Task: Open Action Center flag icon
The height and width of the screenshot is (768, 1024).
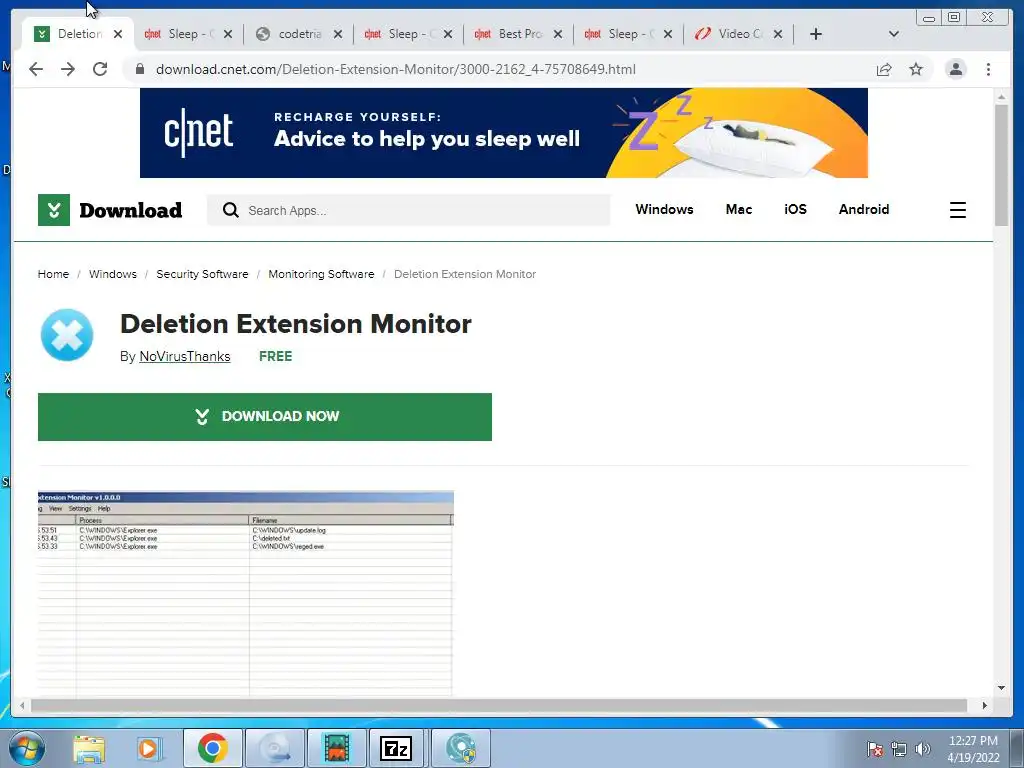Action: (874, 749)
